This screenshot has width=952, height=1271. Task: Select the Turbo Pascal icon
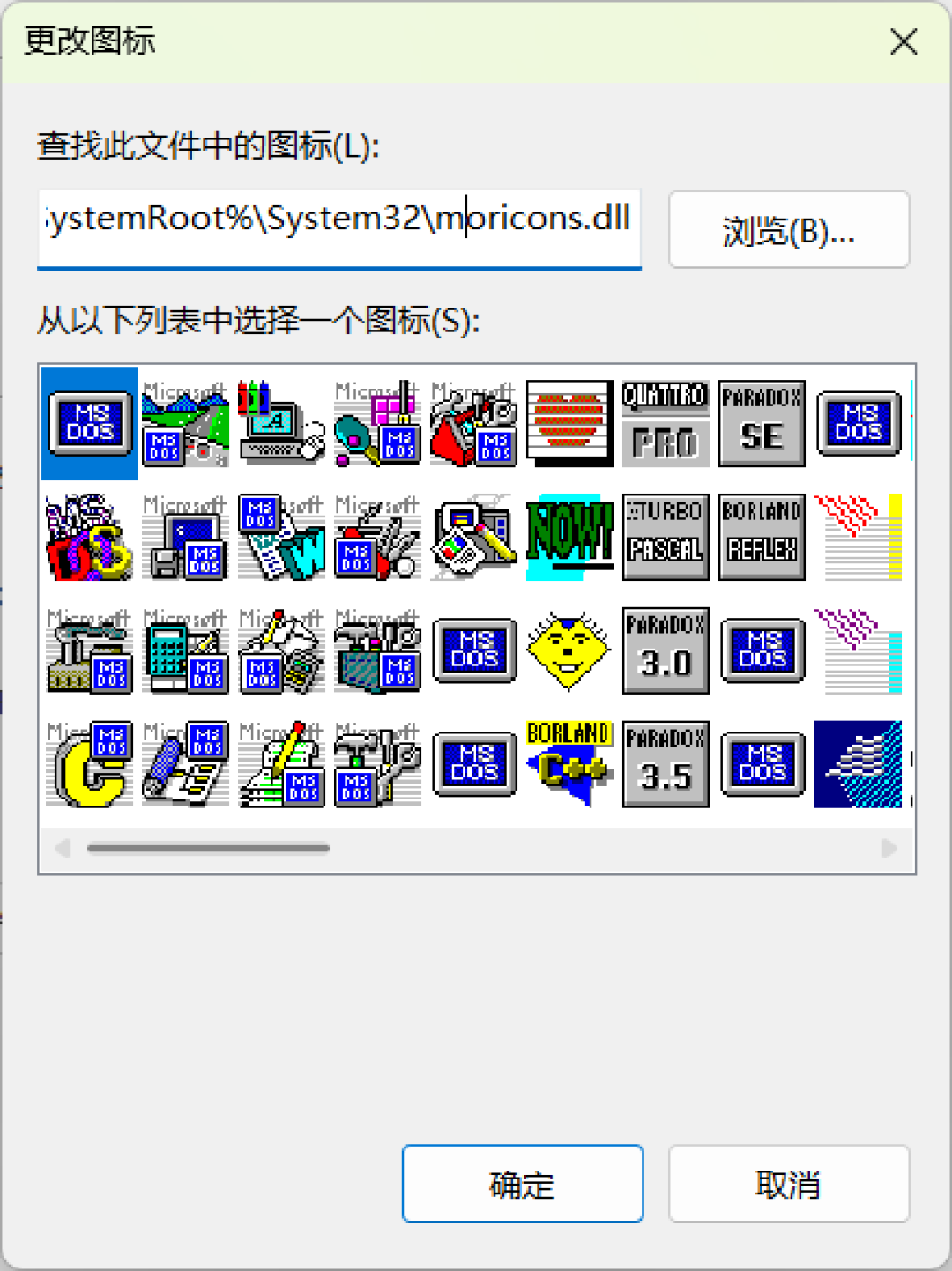(666, 537)
